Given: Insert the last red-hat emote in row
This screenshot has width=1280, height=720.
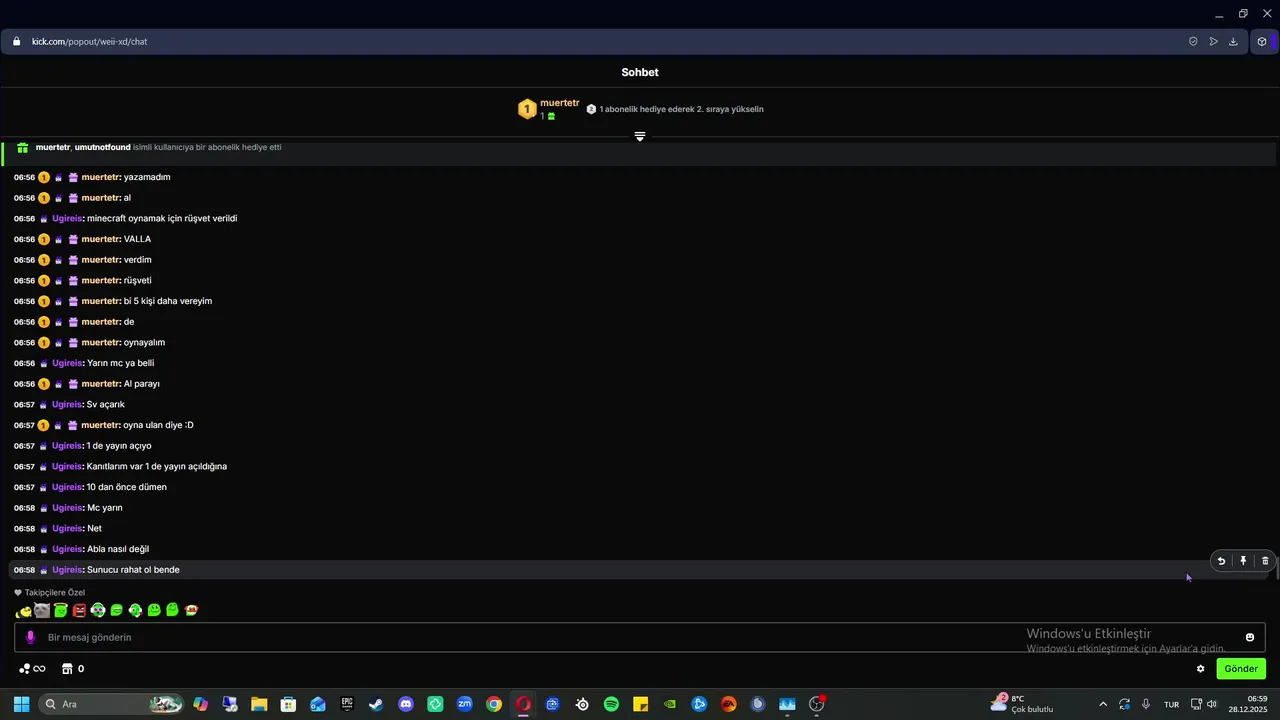Looking at the screenshot, I should pos(192,610).
